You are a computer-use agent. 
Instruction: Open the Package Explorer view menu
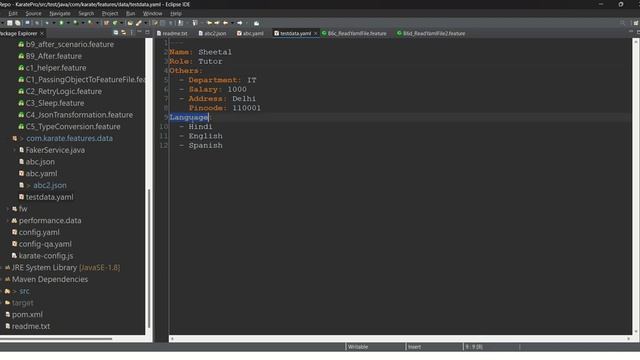(131, 33)
